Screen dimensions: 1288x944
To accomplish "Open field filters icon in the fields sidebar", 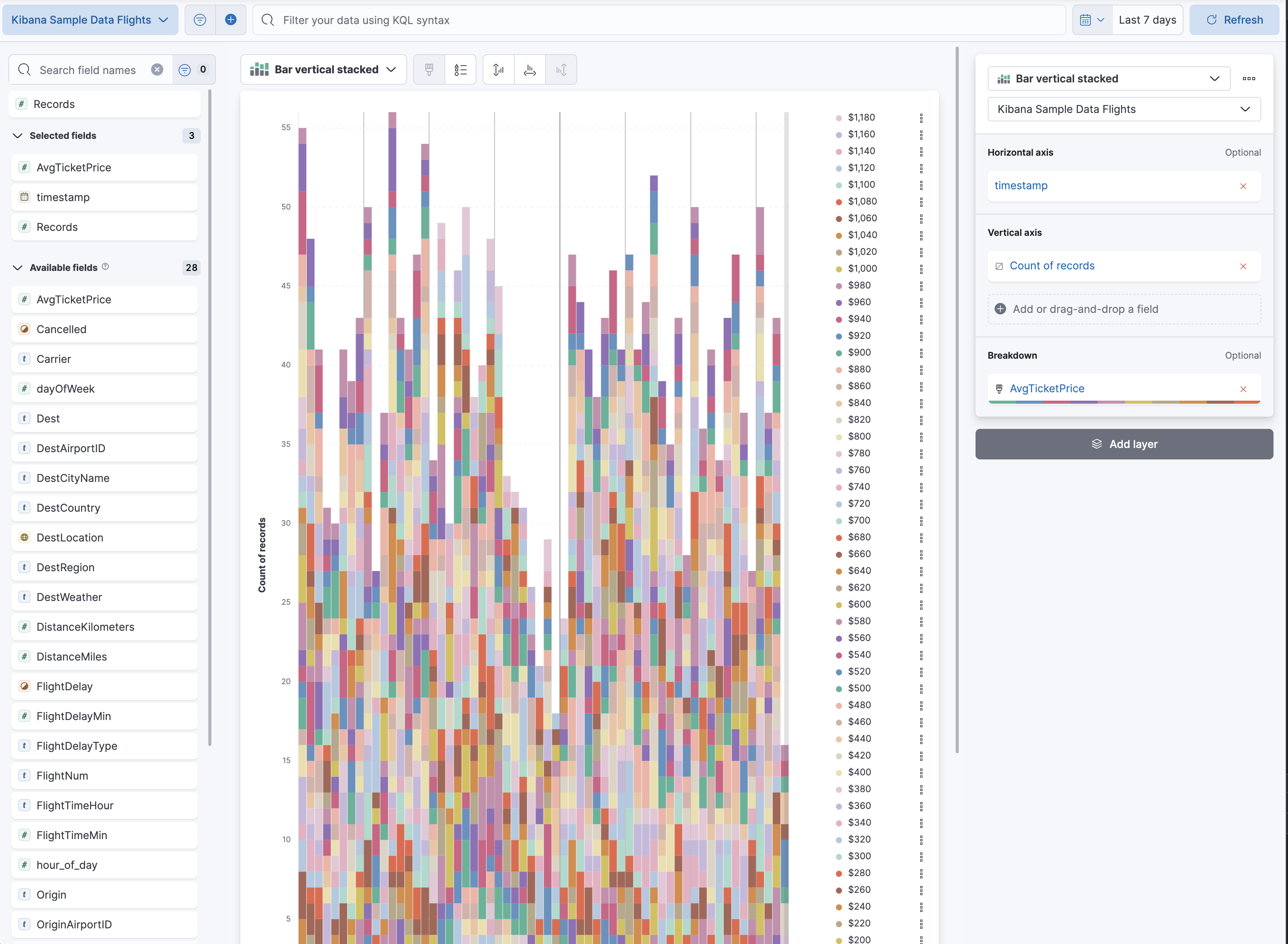I will (185, 69).
